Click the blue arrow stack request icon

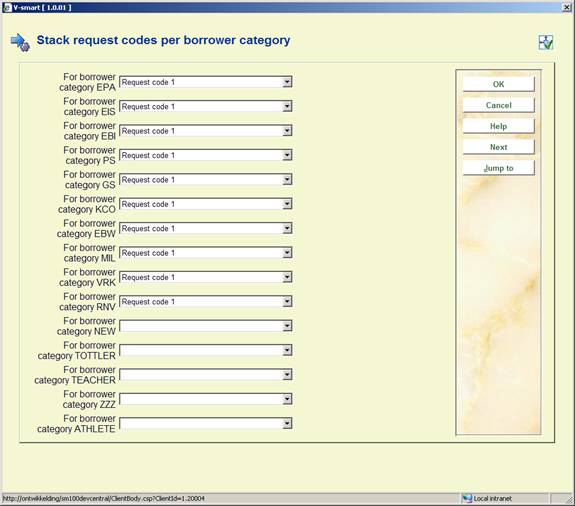[x=20, y=42]
